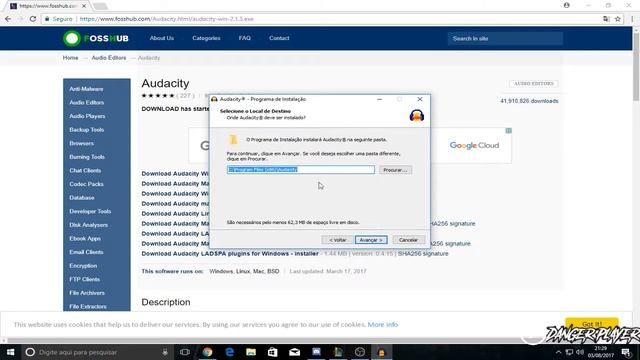Open Microsoft Store from taskbar
The width and height of the screenshot is (640, 360).
273,352
